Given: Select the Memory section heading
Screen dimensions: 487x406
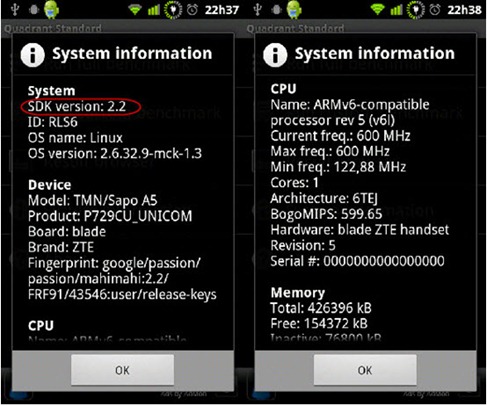Looking at the screenshot, I should tap(298, 293).
